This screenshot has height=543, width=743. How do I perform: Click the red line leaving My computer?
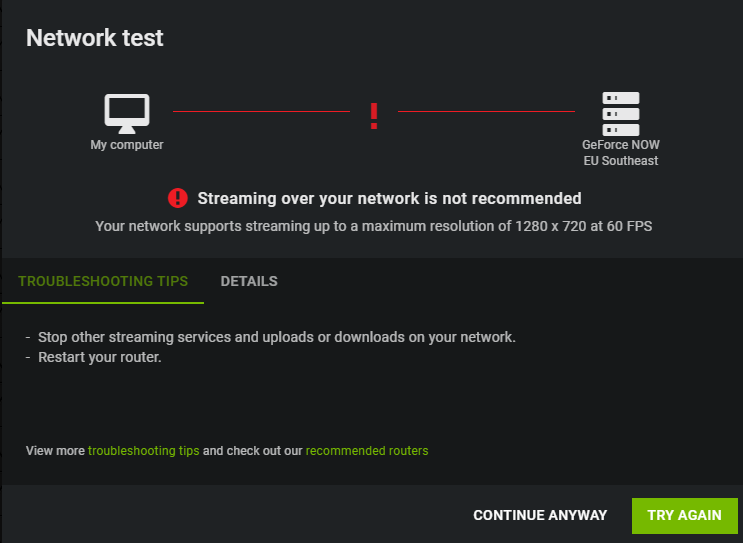[x=261, y=111]
